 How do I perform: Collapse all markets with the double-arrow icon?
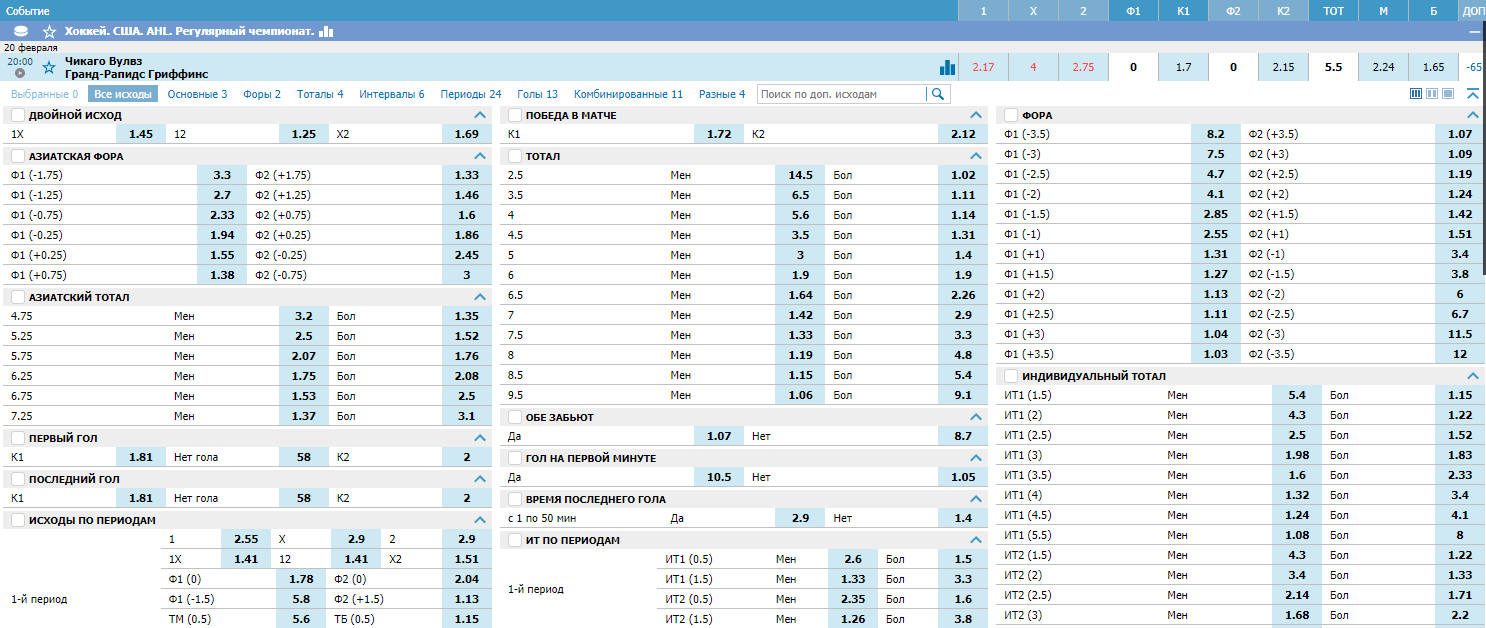point(1473,94)
